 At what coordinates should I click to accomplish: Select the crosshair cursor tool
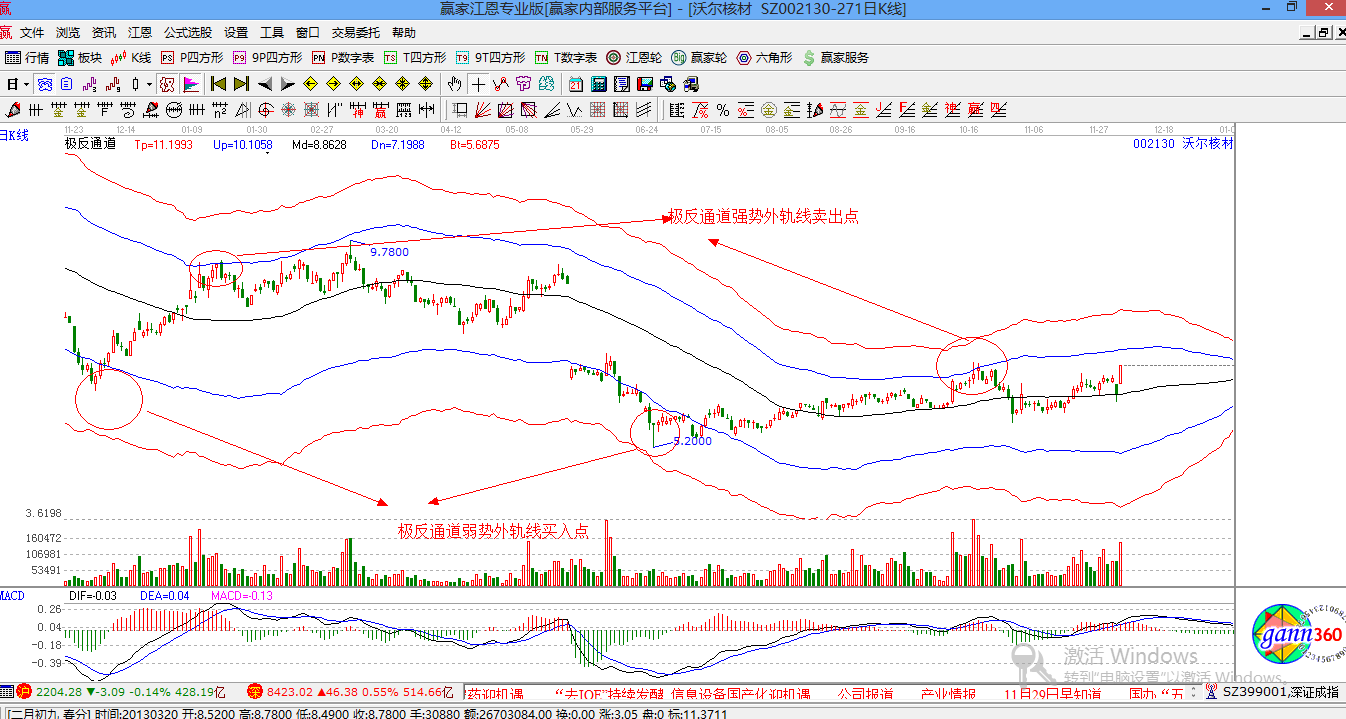[x=479, y=84]
